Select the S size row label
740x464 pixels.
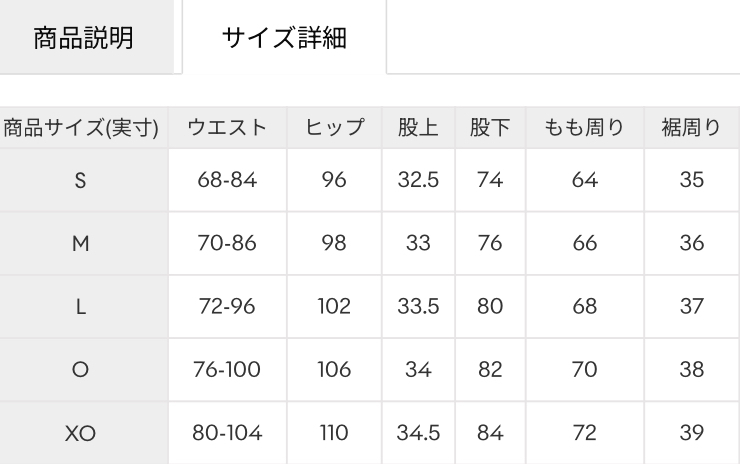[x=81, y=181]
